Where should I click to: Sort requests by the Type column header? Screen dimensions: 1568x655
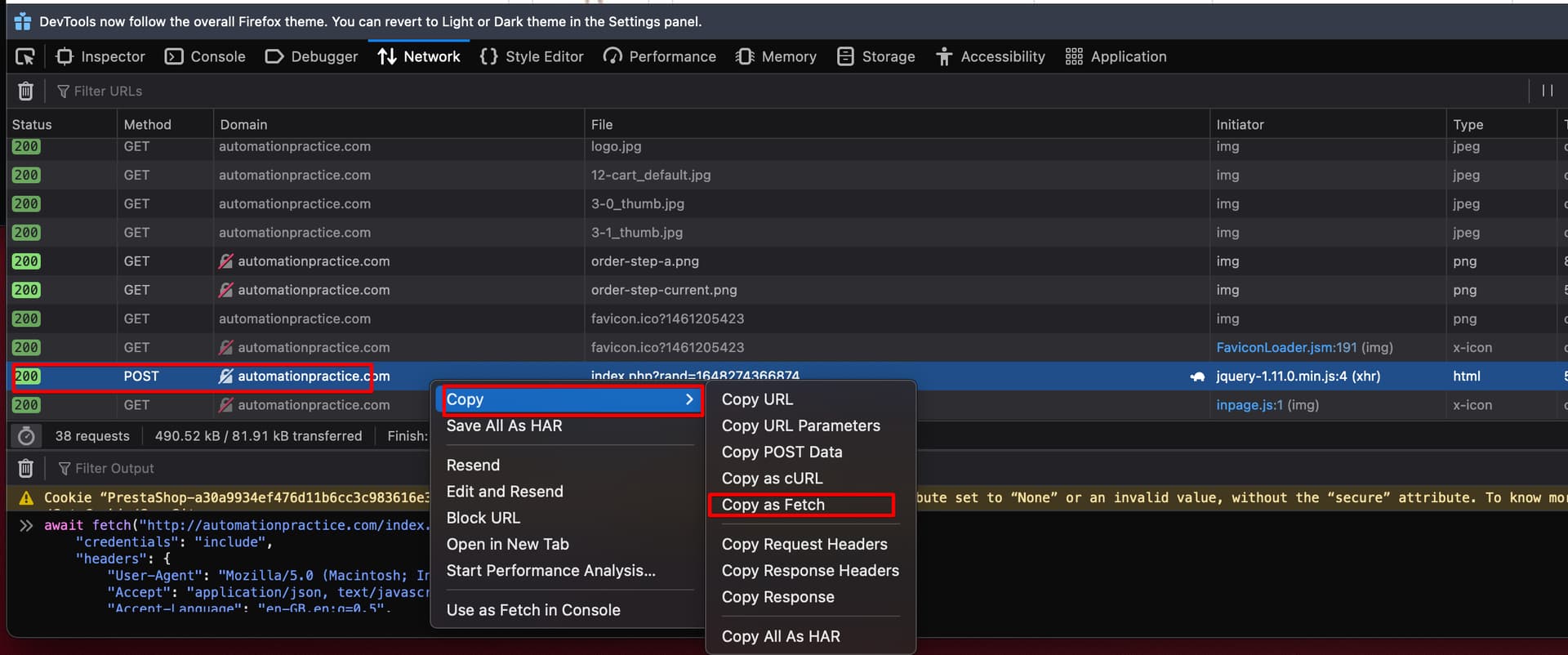click(x=1501, y=124)
